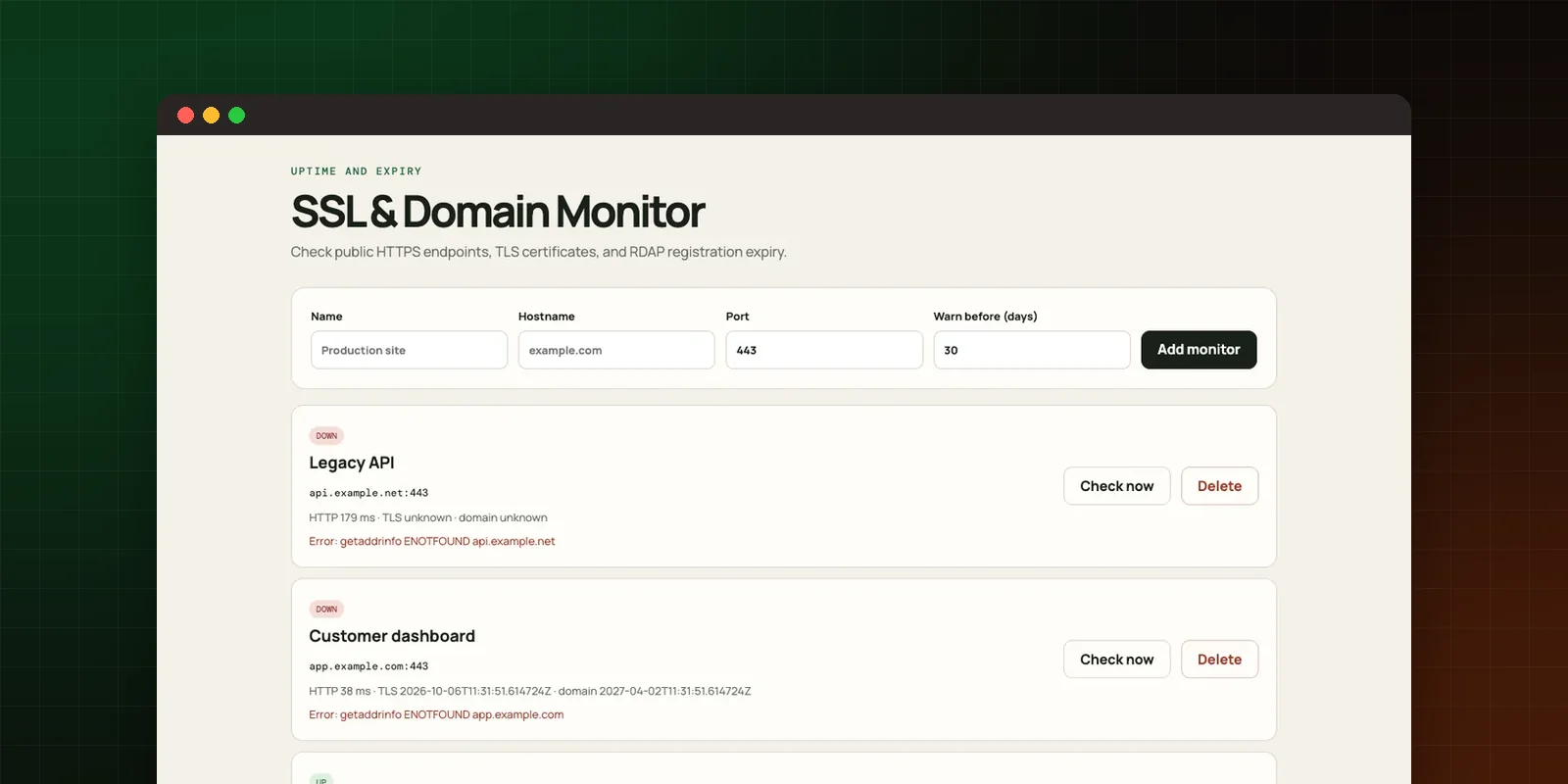
Task: Click the green maximize window button
Action: point(236,116)
